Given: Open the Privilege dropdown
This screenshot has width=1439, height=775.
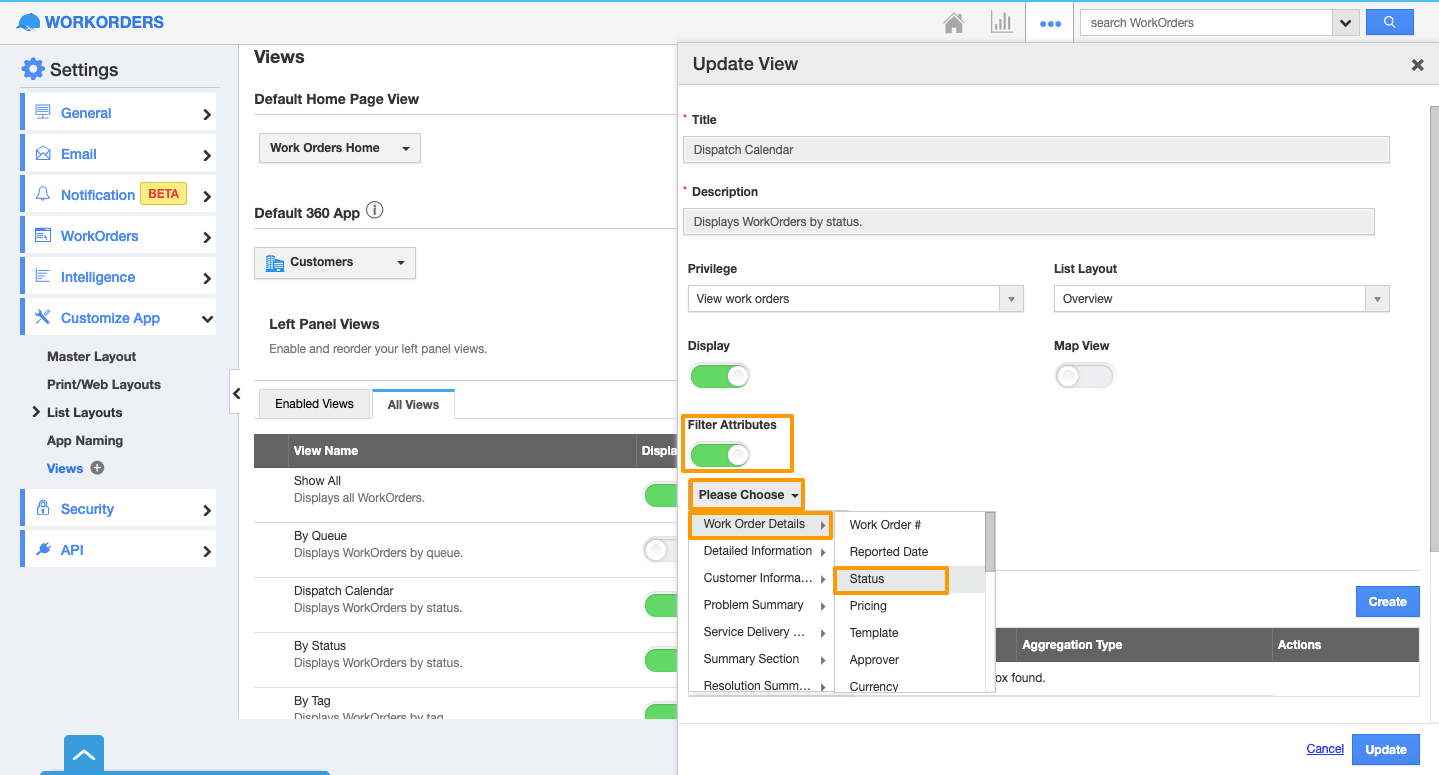Looking at the screenshot, I should point(855,299).
